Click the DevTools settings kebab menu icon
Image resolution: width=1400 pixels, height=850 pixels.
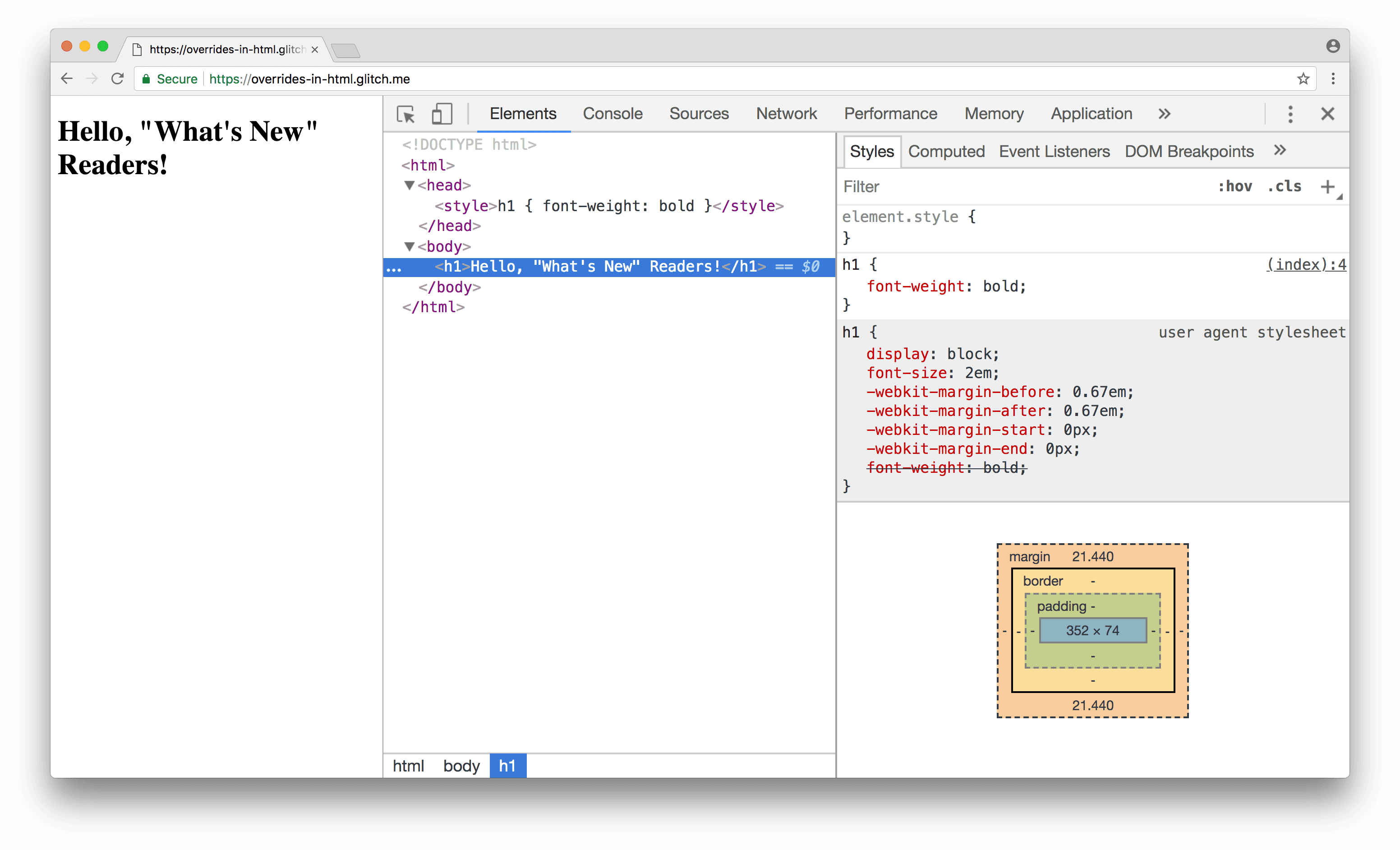(x=1291, y=112)
